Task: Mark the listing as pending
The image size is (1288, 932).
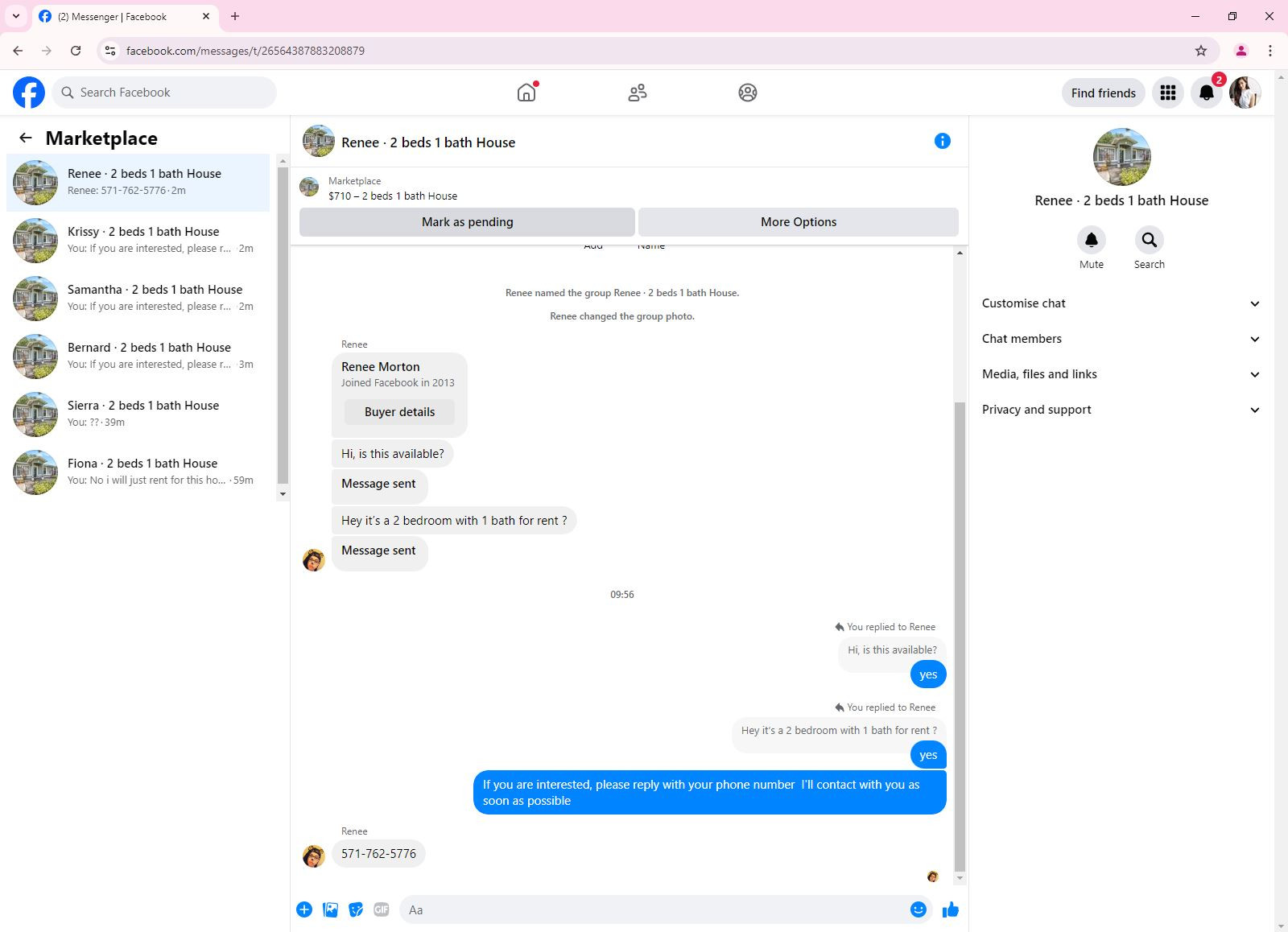Action: point(467,222)
